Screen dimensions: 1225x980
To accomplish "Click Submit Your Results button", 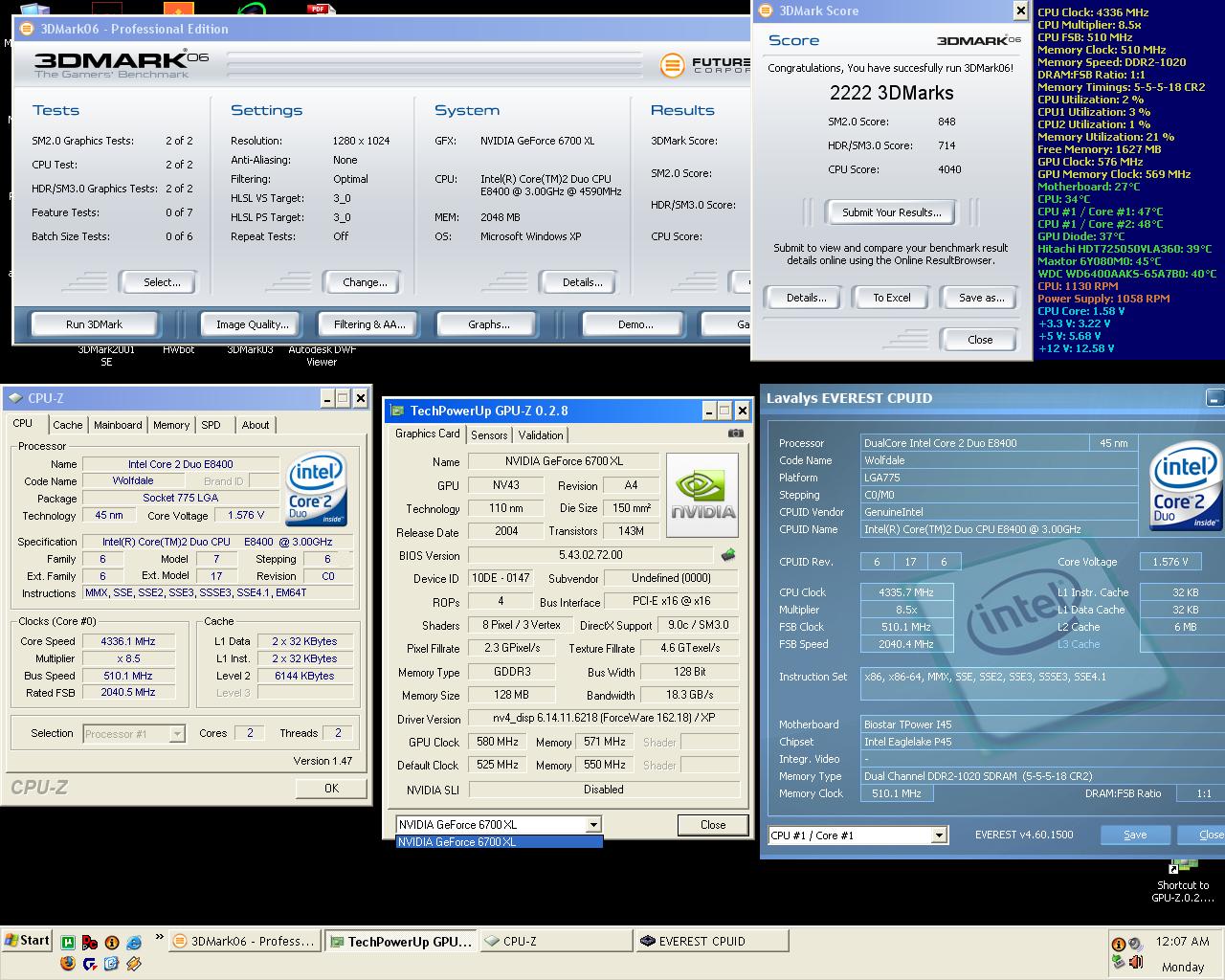I will pyautogui.click(x=892, y=212).
